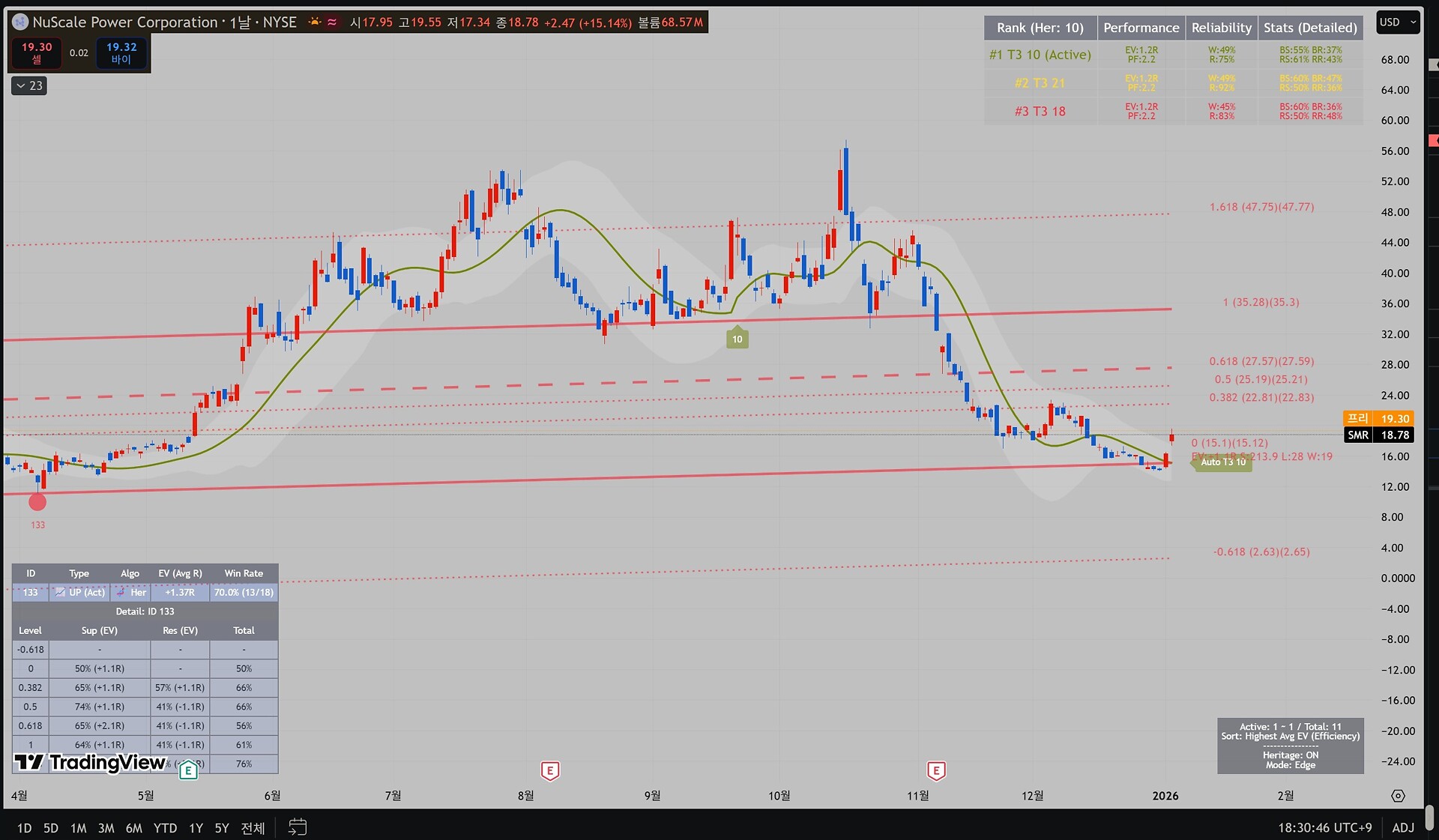The image size is (1439, 840).
Task: Select the YTD time range
Action: coord(165,828)
